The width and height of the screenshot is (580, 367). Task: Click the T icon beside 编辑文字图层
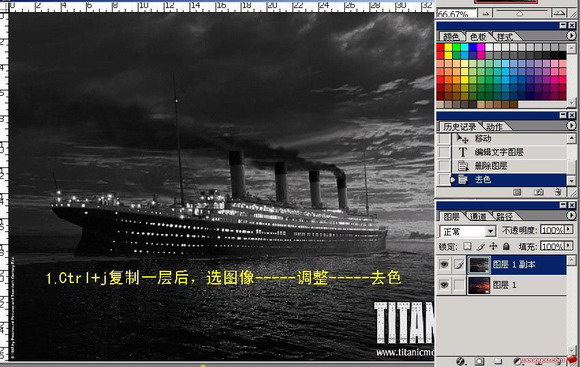point(463,152)
